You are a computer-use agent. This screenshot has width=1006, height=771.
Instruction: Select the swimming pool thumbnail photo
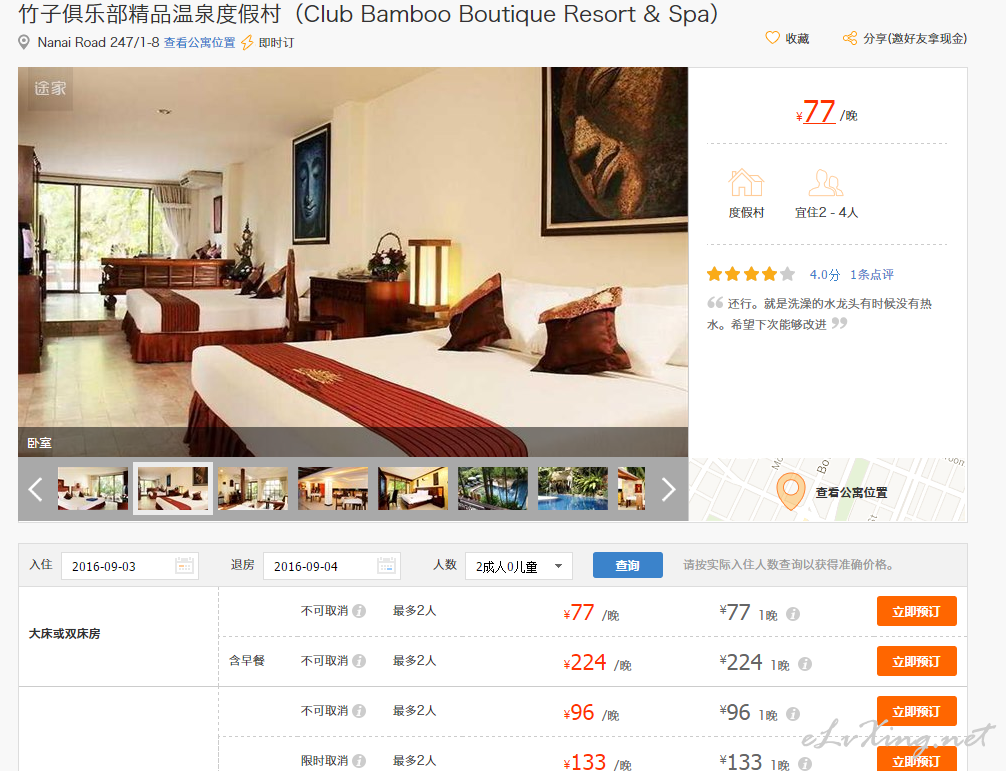[x=572, y=489]
